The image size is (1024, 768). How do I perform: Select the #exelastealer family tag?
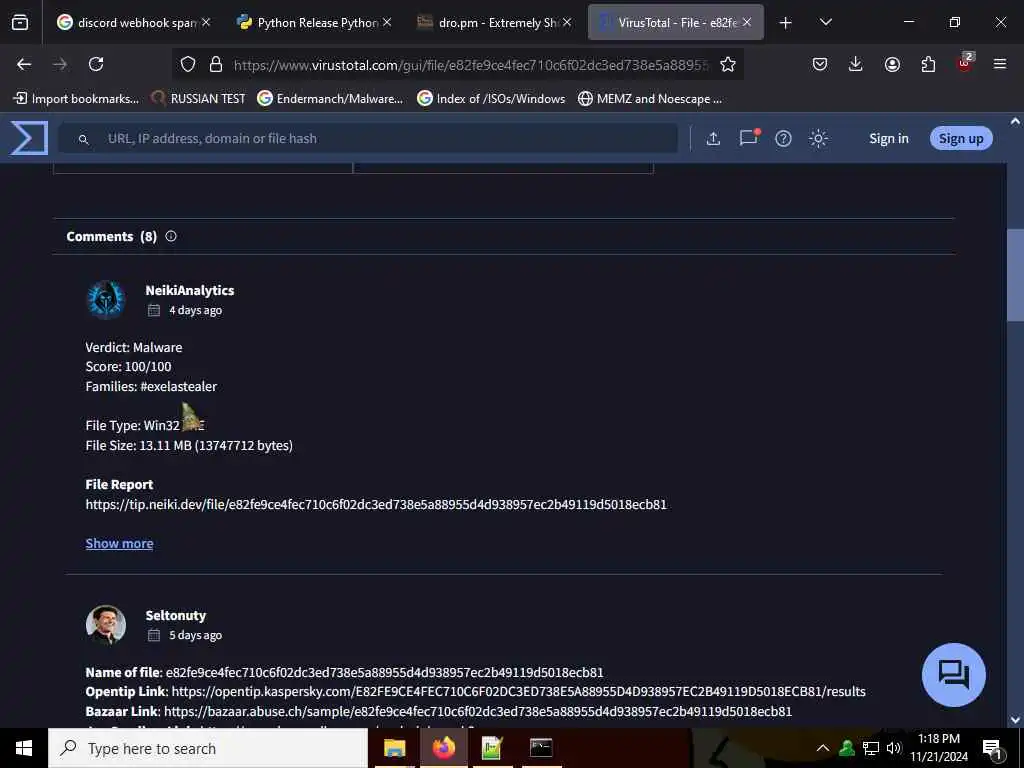click(x=178, y=387)
